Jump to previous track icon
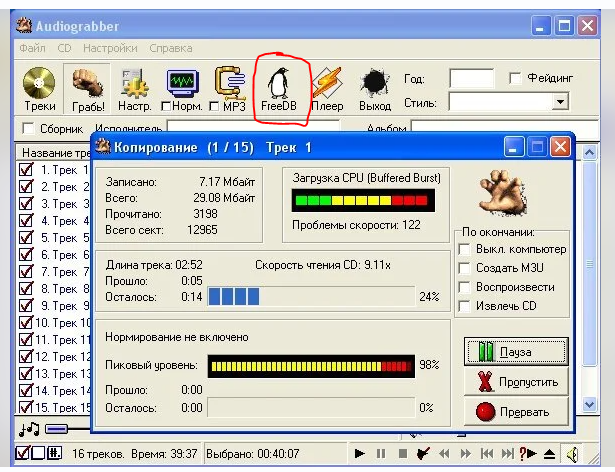This screenshot has height=472, width=615. tap(487, 454)
